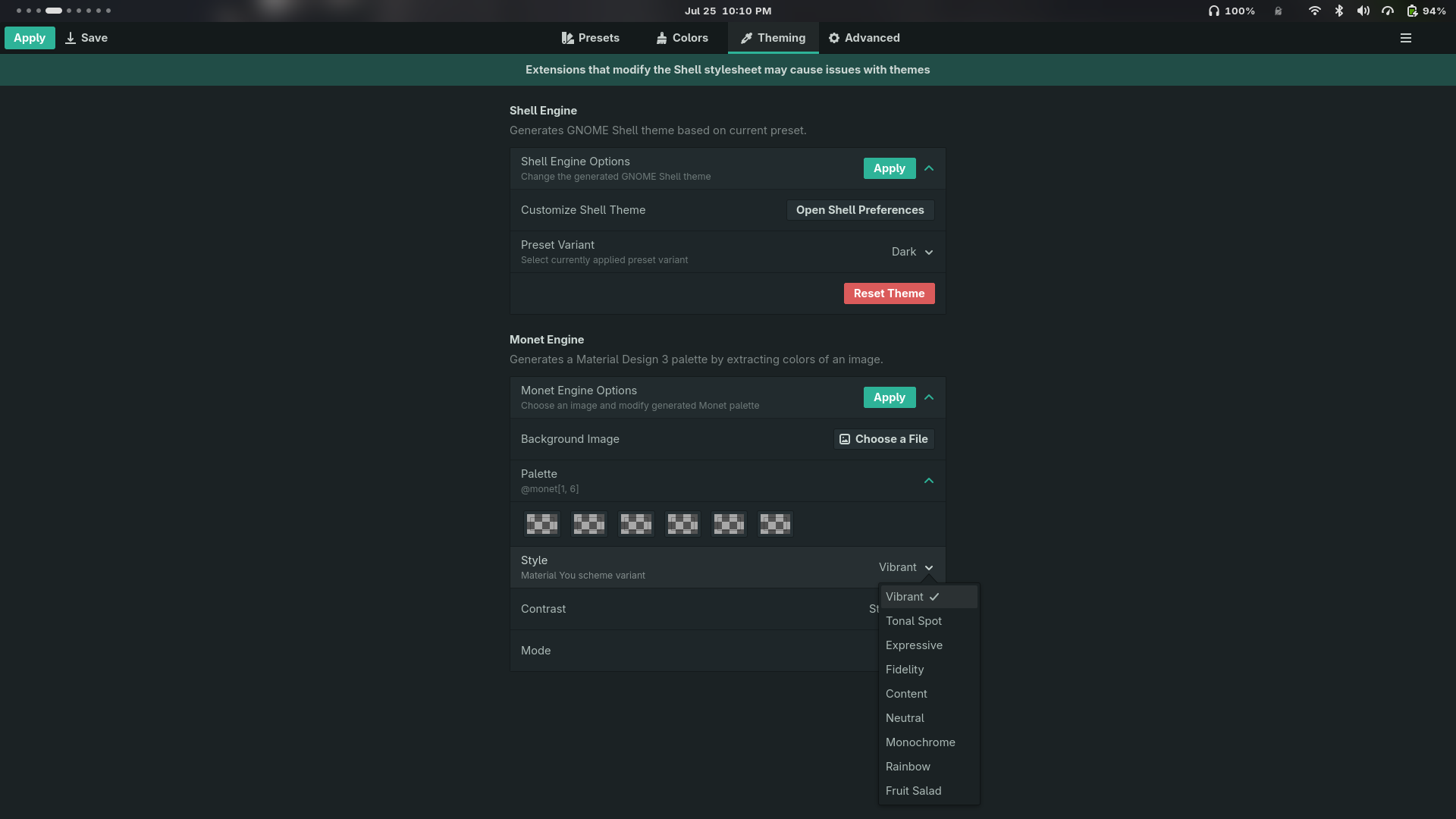Switch to the Presets tab
This screenshot has width=1456, height=819.
[590, 38]
